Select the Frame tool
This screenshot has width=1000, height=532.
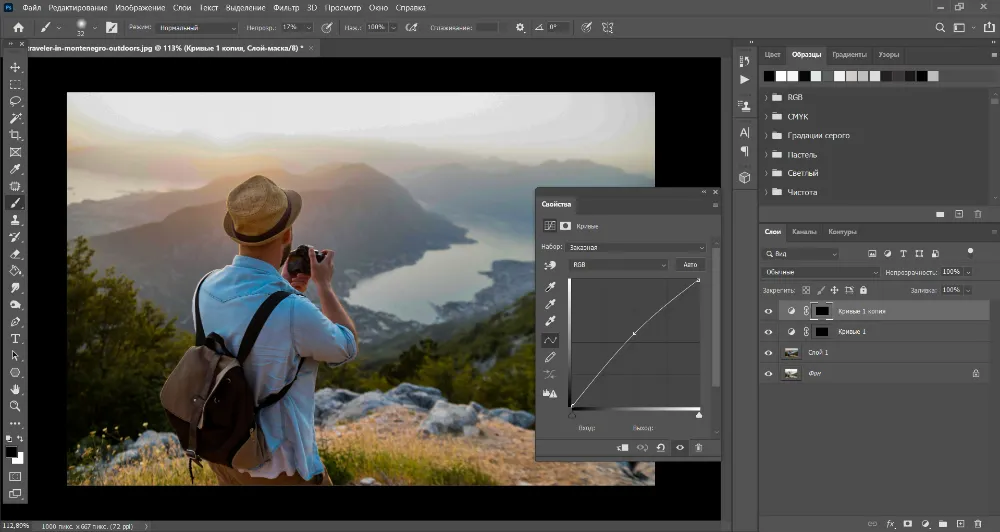click(15, 152)
